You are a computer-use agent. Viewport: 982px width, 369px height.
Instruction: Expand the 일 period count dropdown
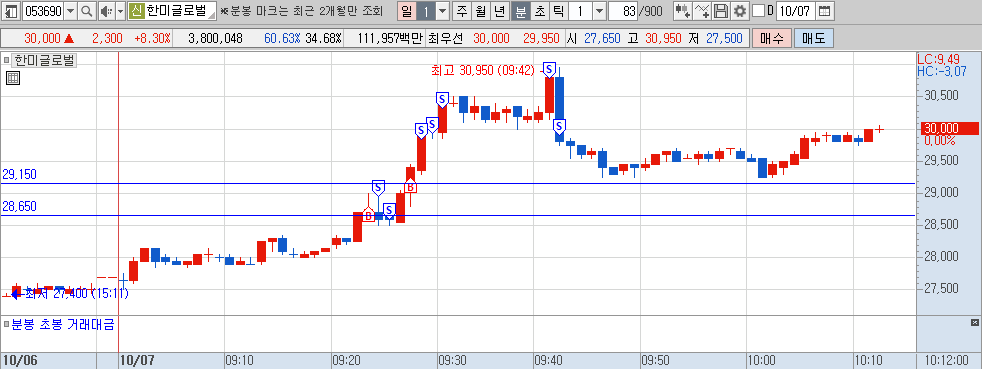tap(443, 11)
